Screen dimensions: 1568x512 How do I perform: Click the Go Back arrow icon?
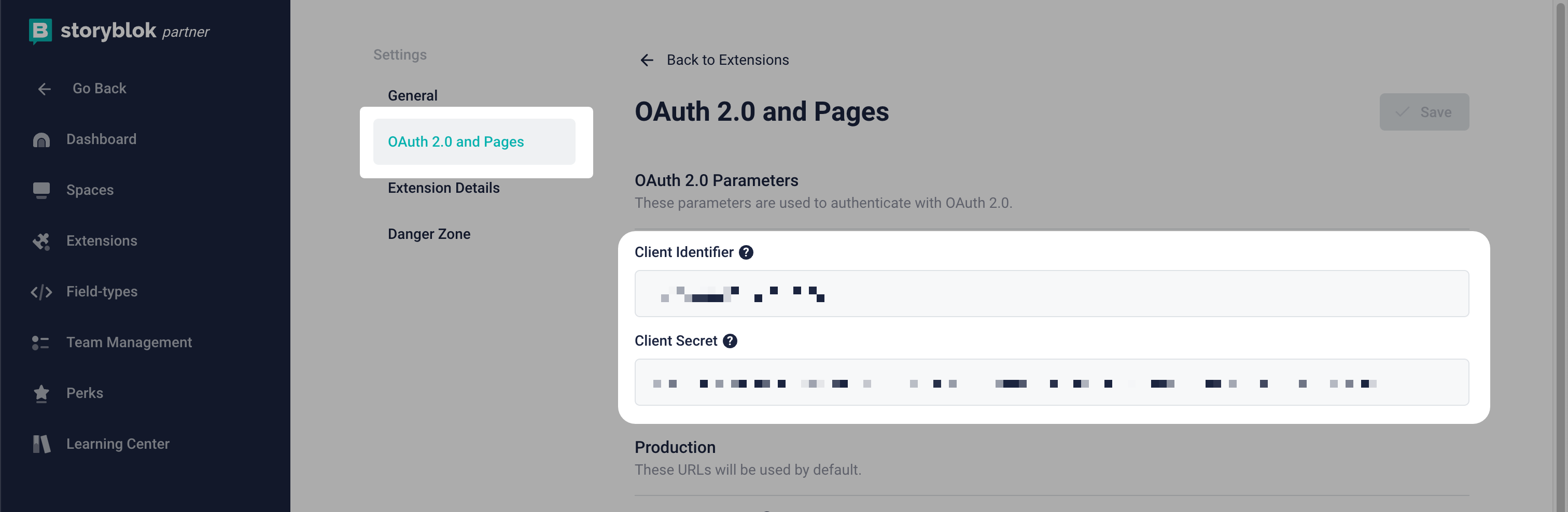(45, 89)
